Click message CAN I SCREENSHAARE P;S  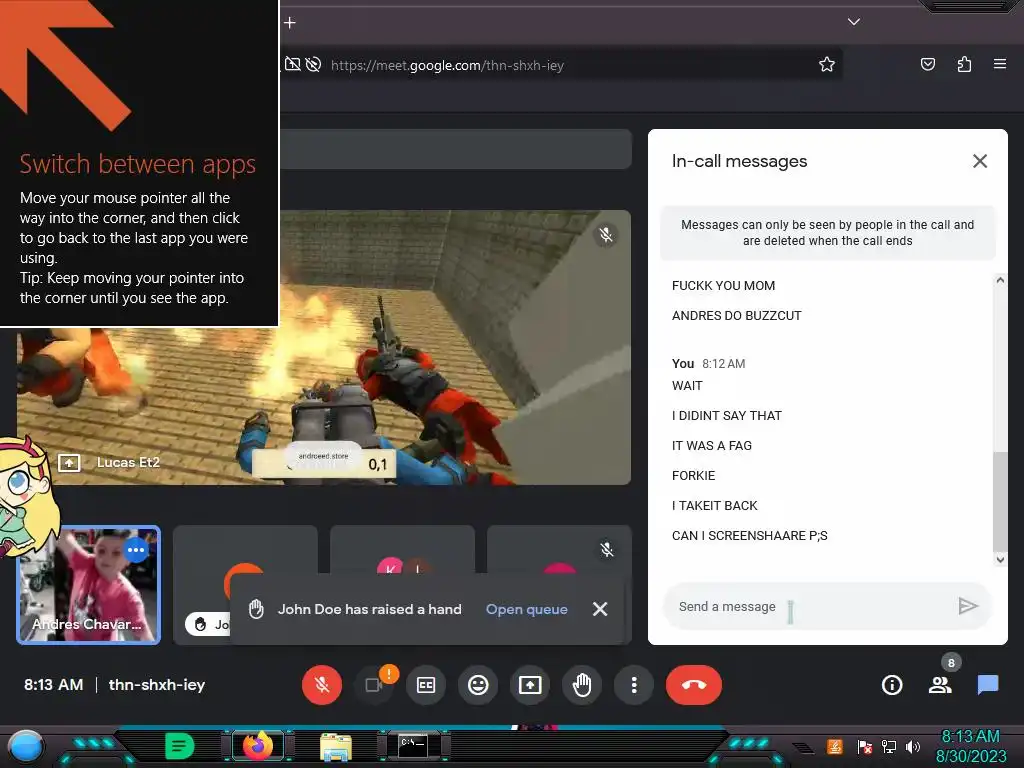(749, 536)
